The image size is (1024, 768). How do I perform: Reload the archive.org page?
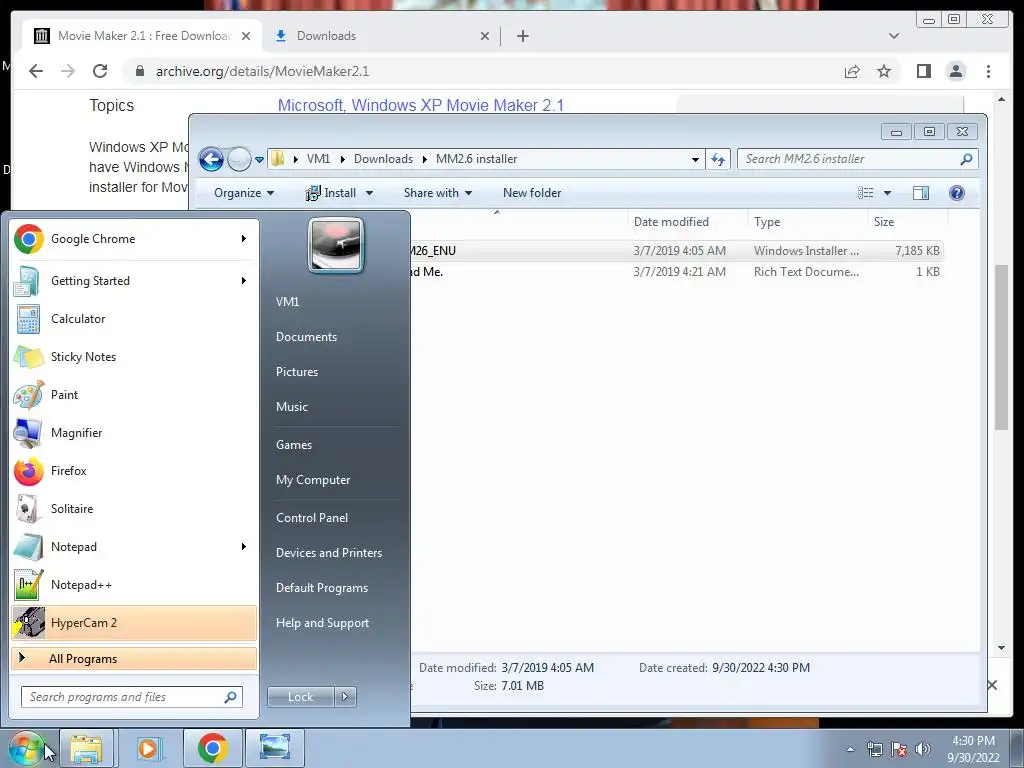[100, 71]
